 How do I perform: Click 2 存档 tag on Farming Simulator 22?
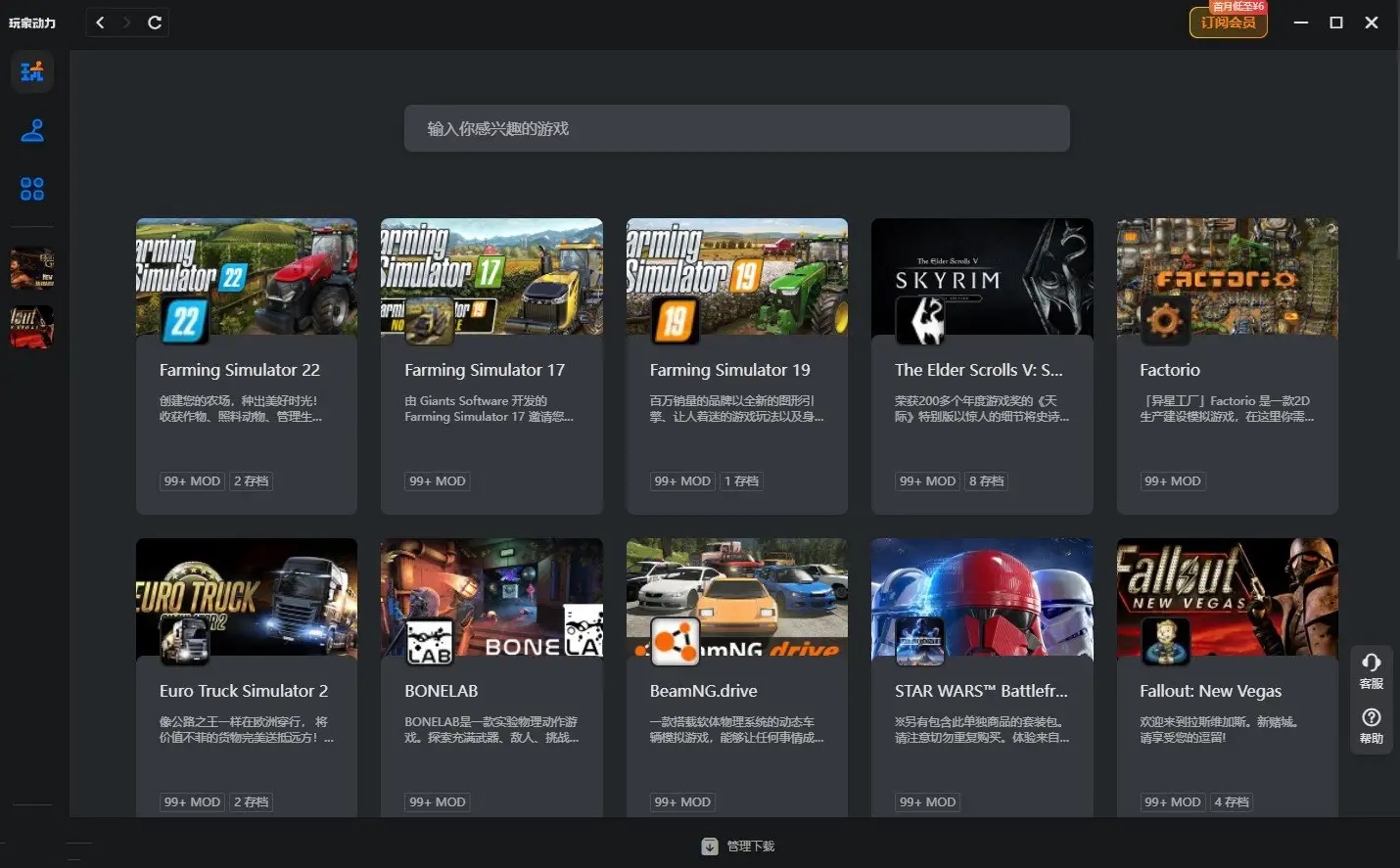point(252,480)
